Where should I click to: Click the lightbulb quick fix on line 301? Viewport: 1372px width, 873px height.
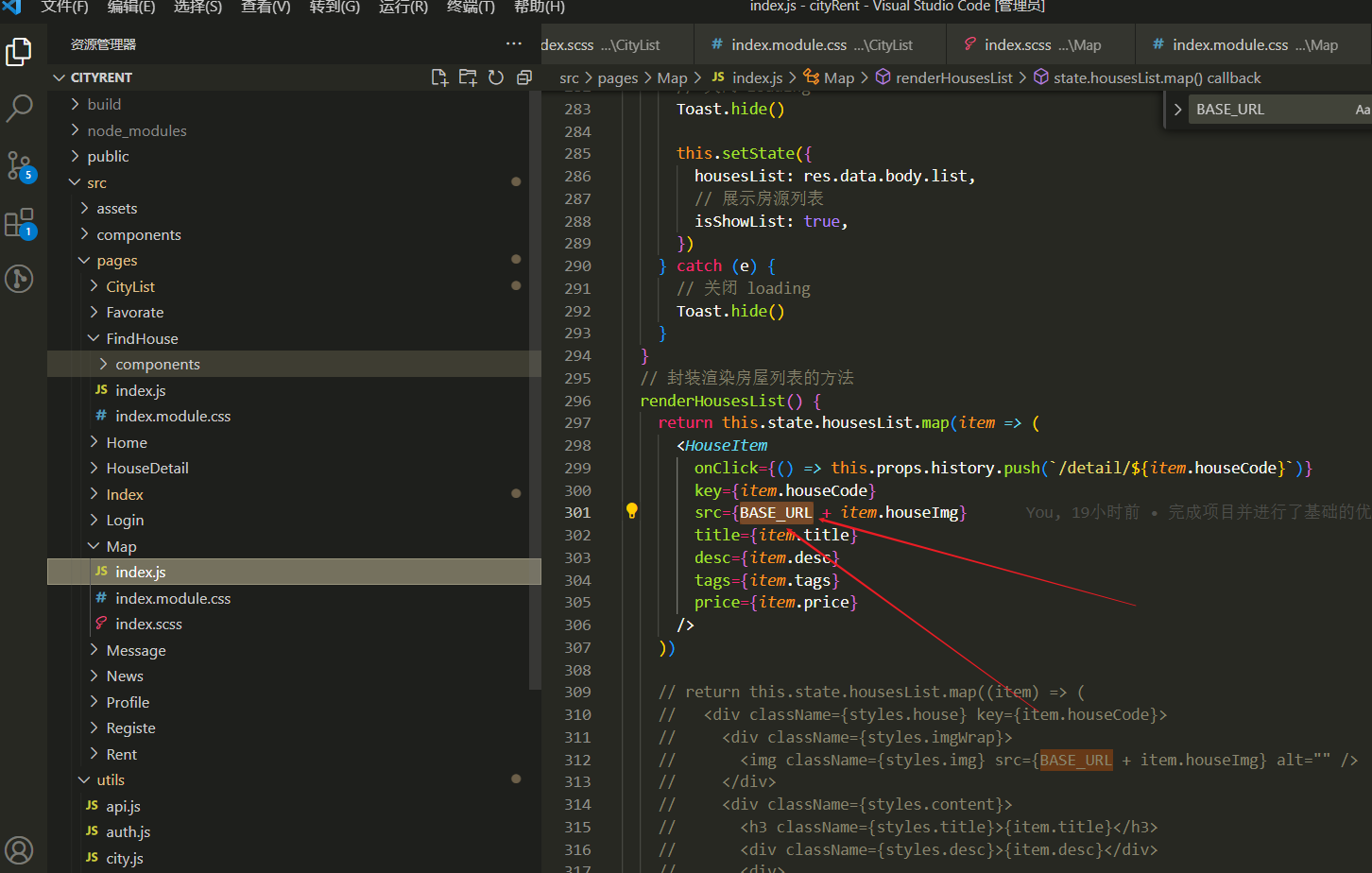click(x=632, y=511)
